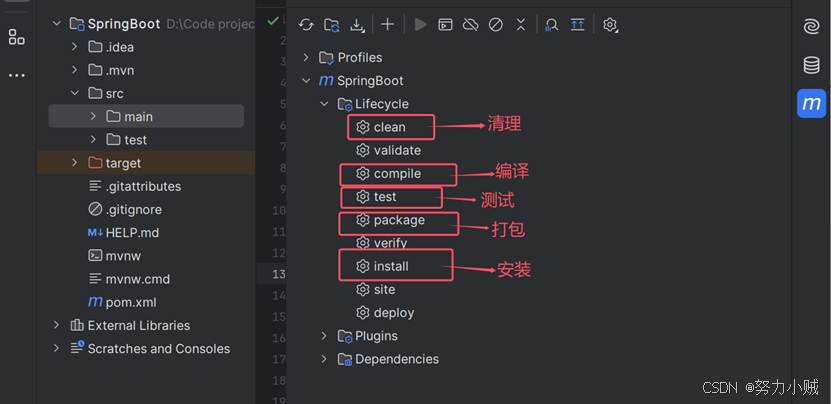
Task: Click the Download Sources icon in Maven toolbar
Action: click(x=358, y=25)
